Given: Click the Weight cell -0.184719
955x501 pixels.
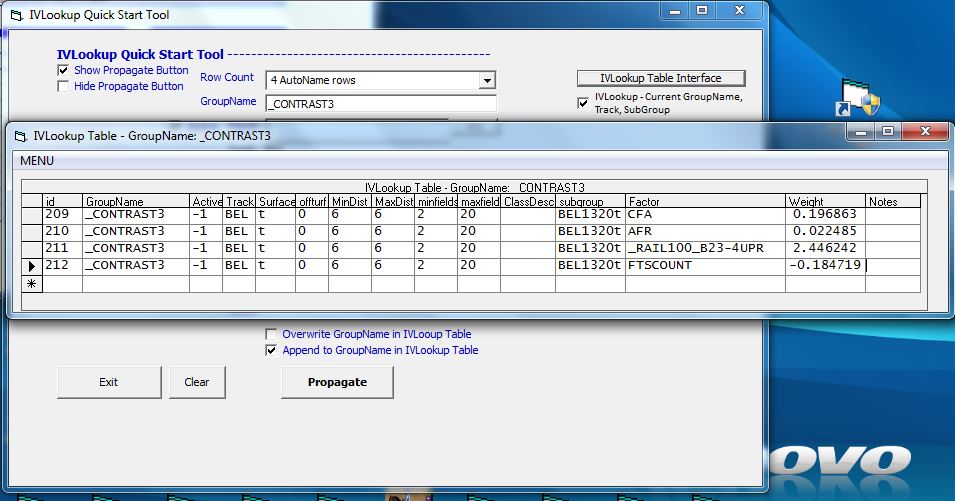Looking at the screenshot, I should click(x=825, y=266).
